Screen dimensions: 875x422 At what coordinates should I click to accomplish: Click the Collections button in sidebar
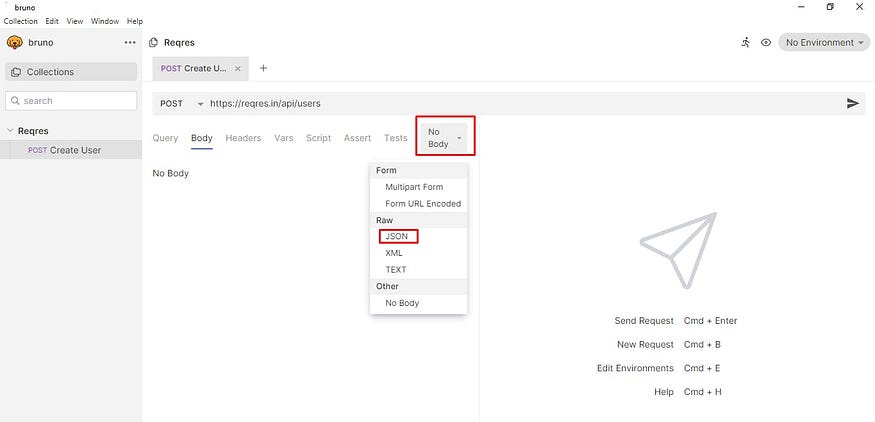tap(71, 72)
